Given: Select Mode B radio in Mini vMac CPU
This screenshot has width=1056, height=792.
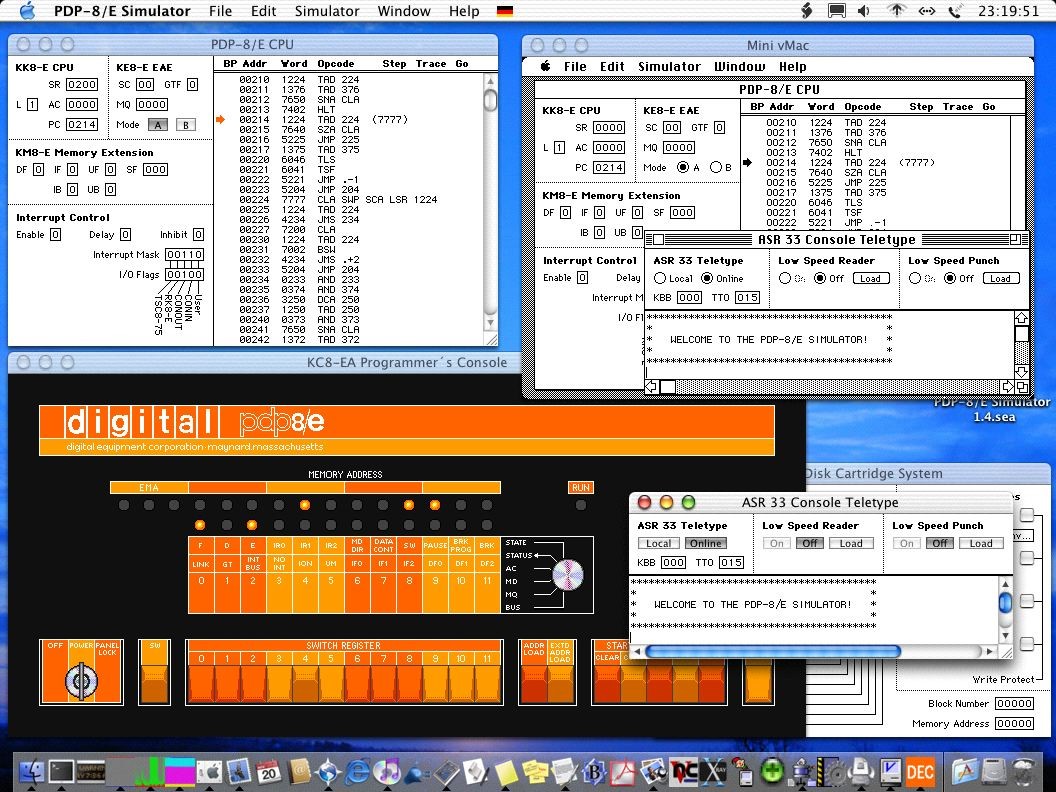Looking at the screenshot, I should (716, 167).
